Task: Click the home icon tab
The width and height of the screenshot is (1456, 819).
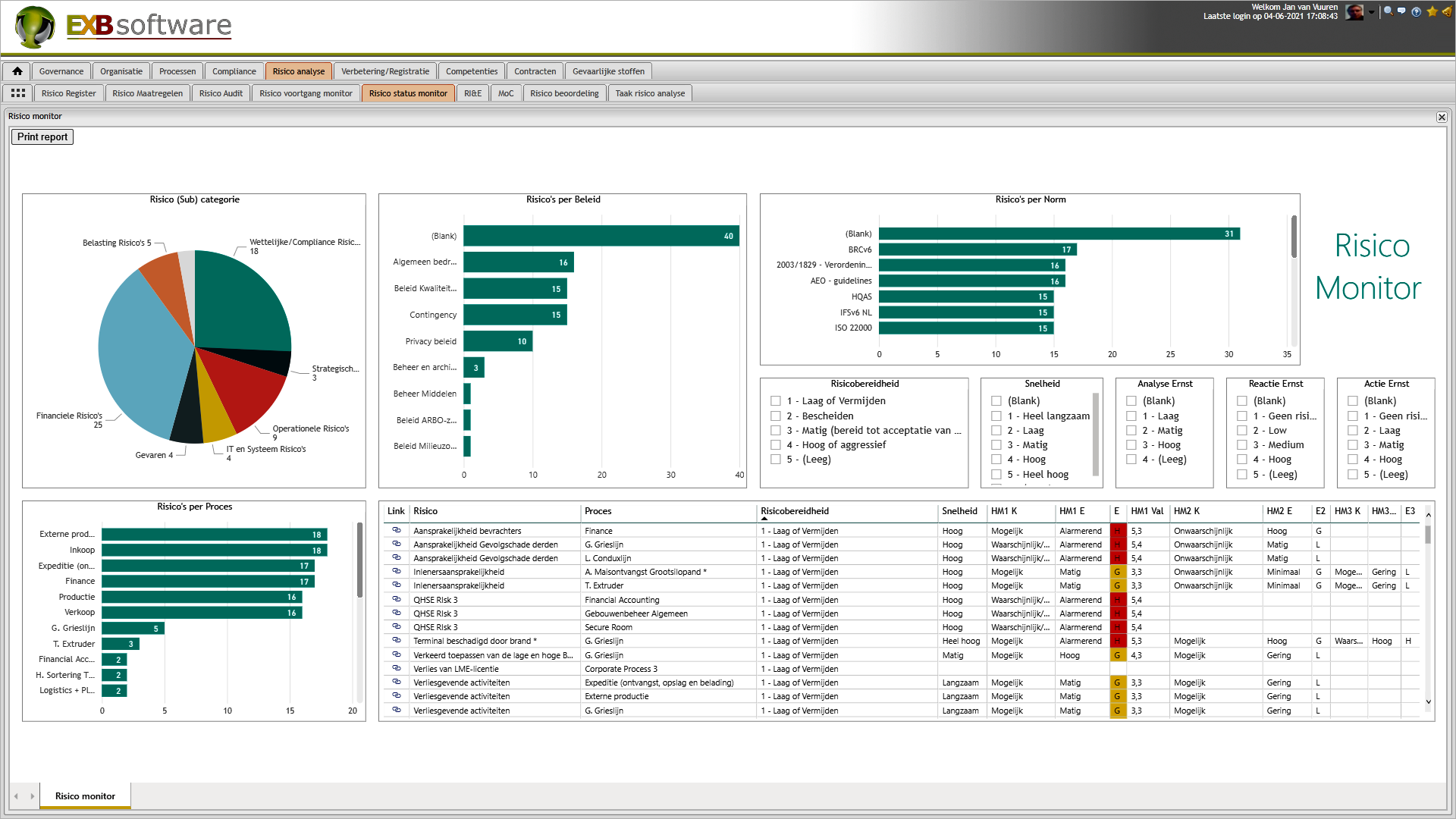Action: pos(17,71)
